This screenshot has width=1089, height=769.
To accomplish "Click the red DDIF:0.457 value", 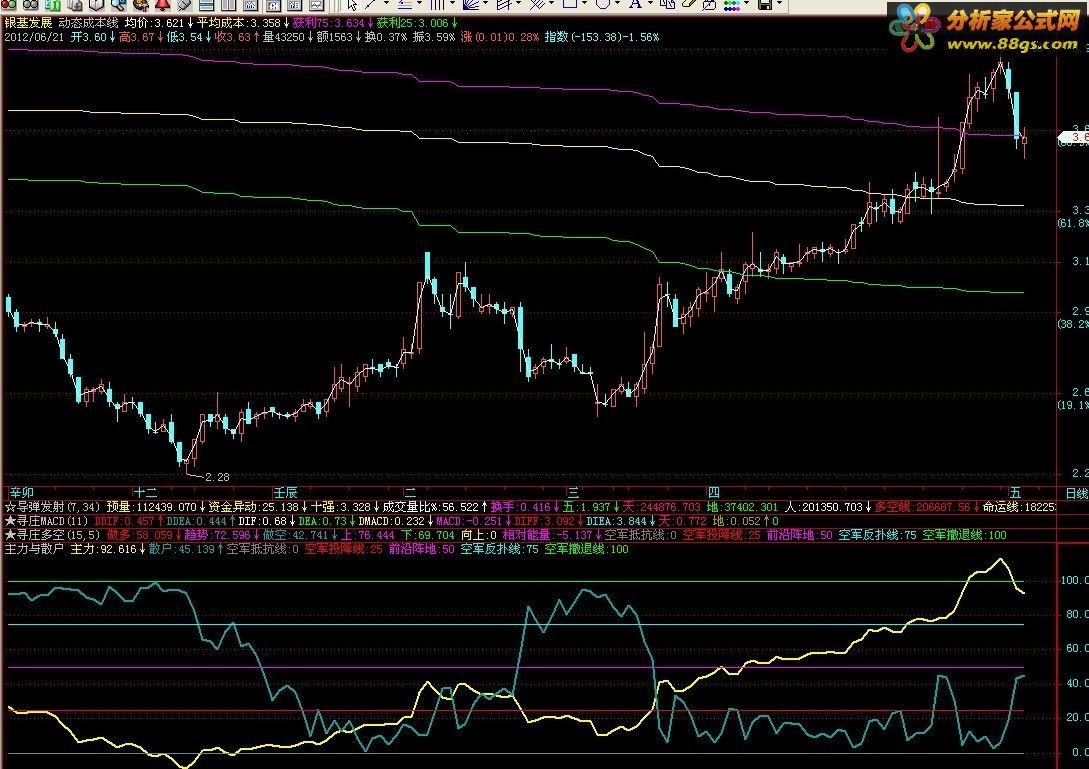I will (124, 521).
